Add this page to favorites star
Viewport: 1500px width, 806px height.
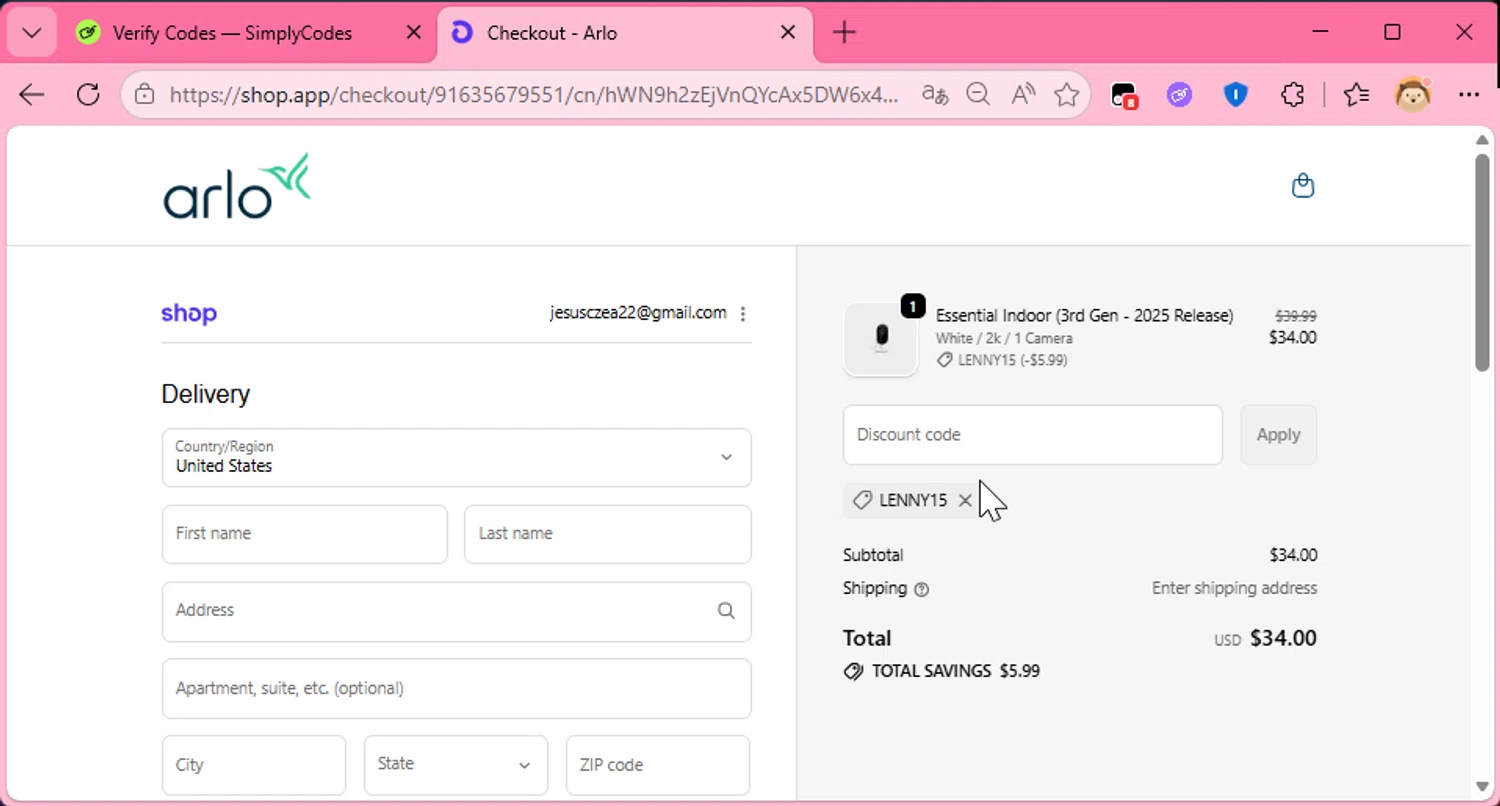(1067, 95)
